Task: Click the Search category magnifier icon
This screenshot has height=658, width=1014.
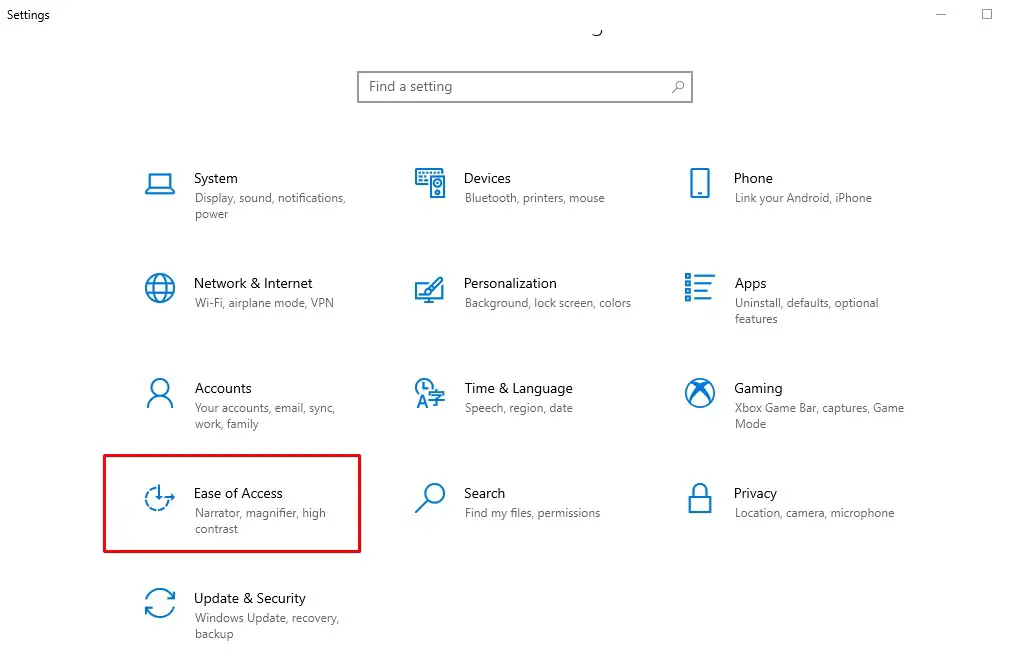Action: pyautogui.click(x=430, y=498)
